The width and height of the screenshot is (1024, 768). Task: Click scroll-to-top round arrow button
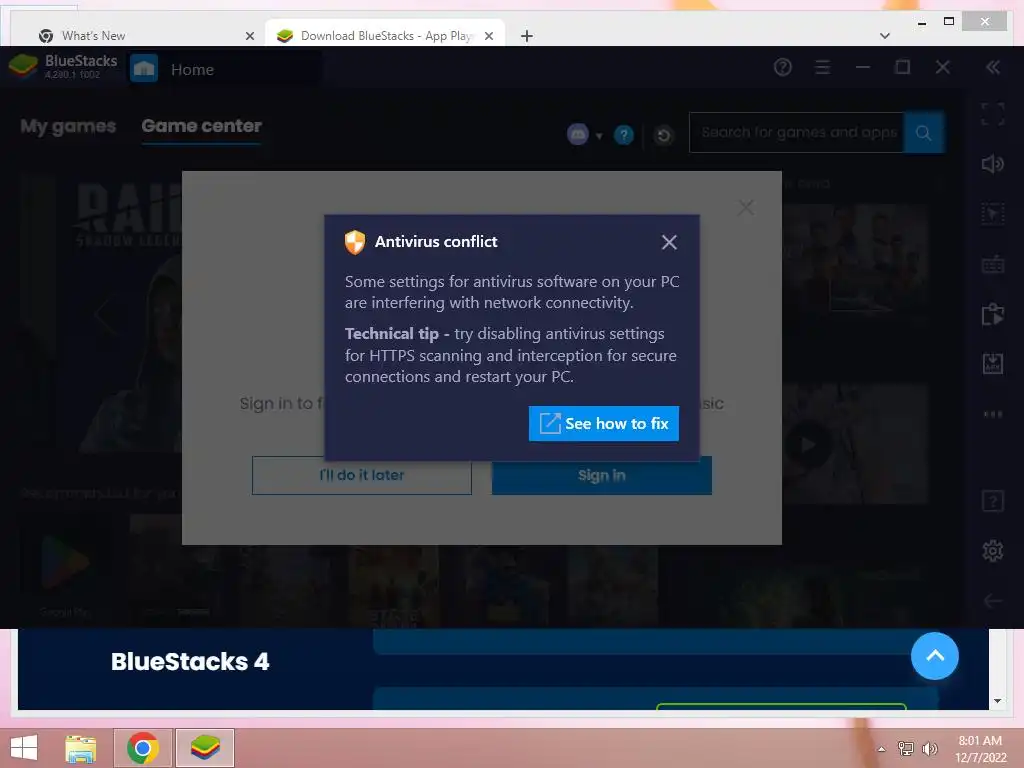click(935, 656)
